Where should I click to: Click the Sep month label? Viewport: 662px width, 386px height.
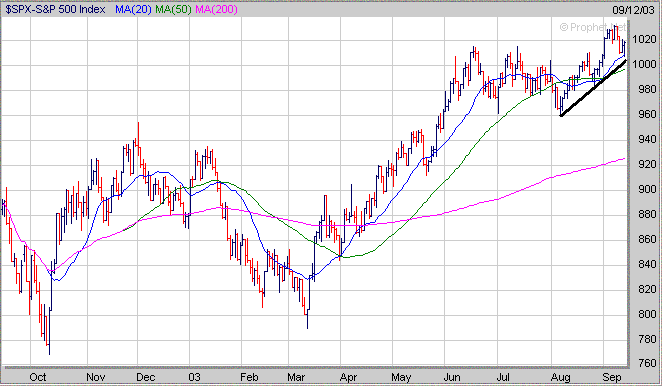[612, 377]
